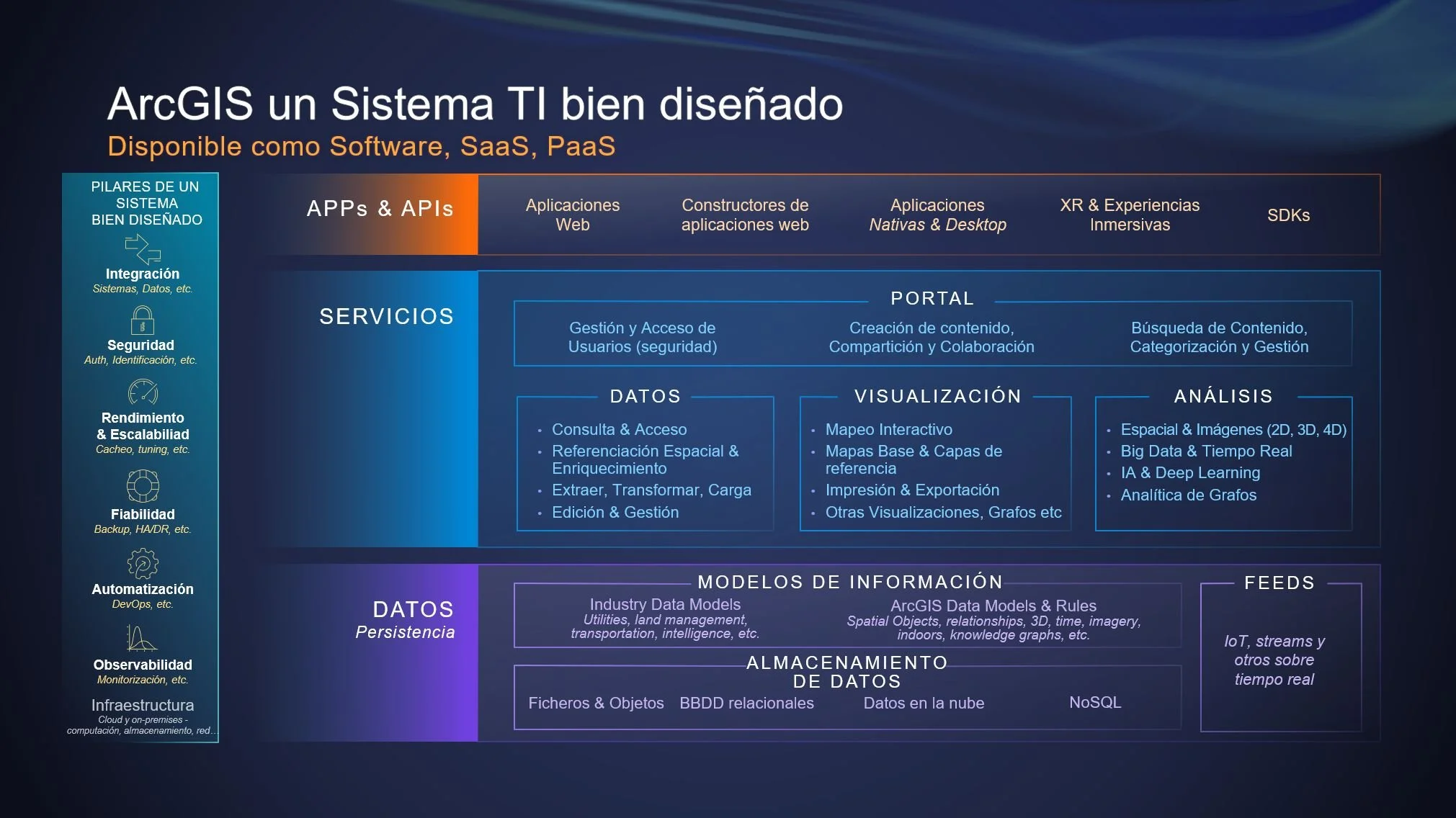Click the Fiabilidad lifebuoy icon

coord(143,486)
